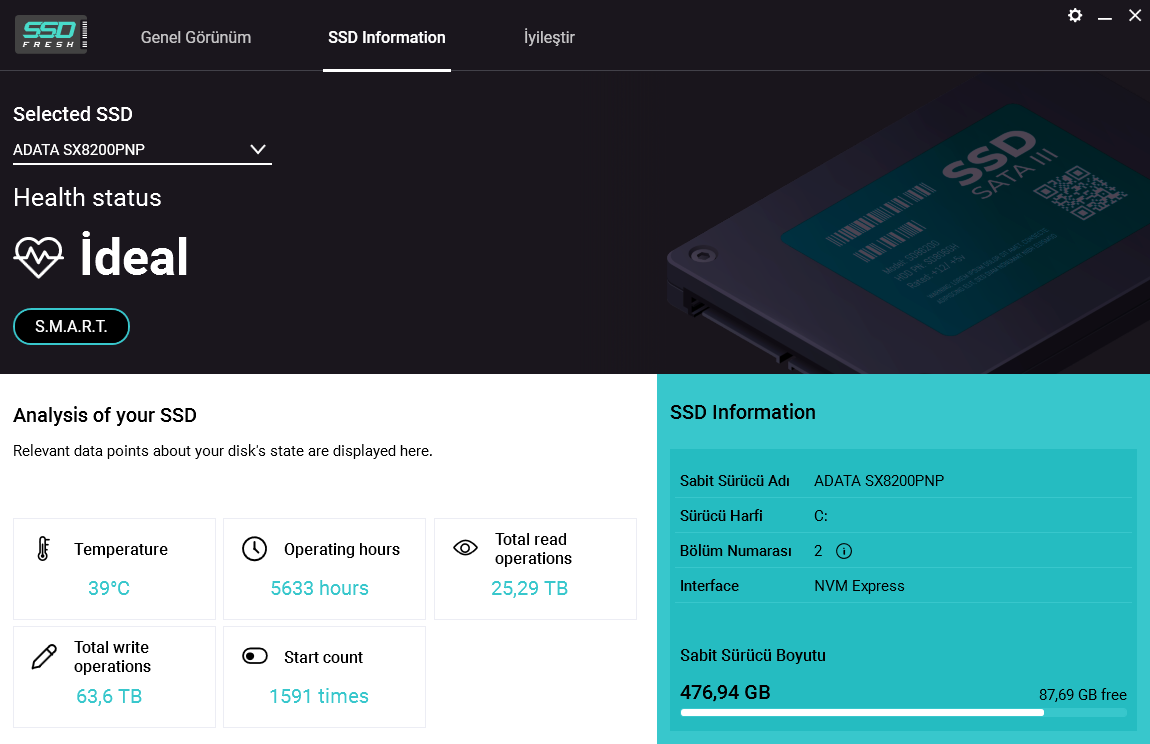Click the Bölüm Numarası value 2
This screenshot has width=1150, height=744.
(818, 551)
